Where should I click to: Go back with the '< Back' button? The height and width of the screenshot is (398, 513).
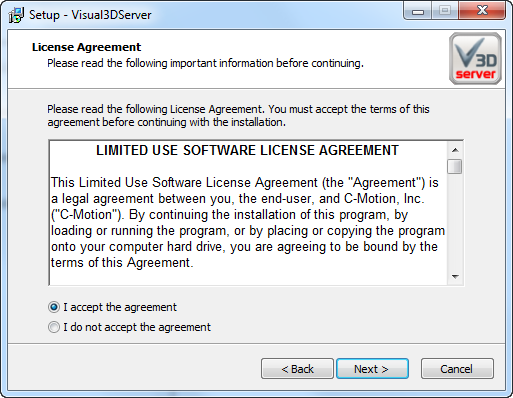tap(297, 369)
